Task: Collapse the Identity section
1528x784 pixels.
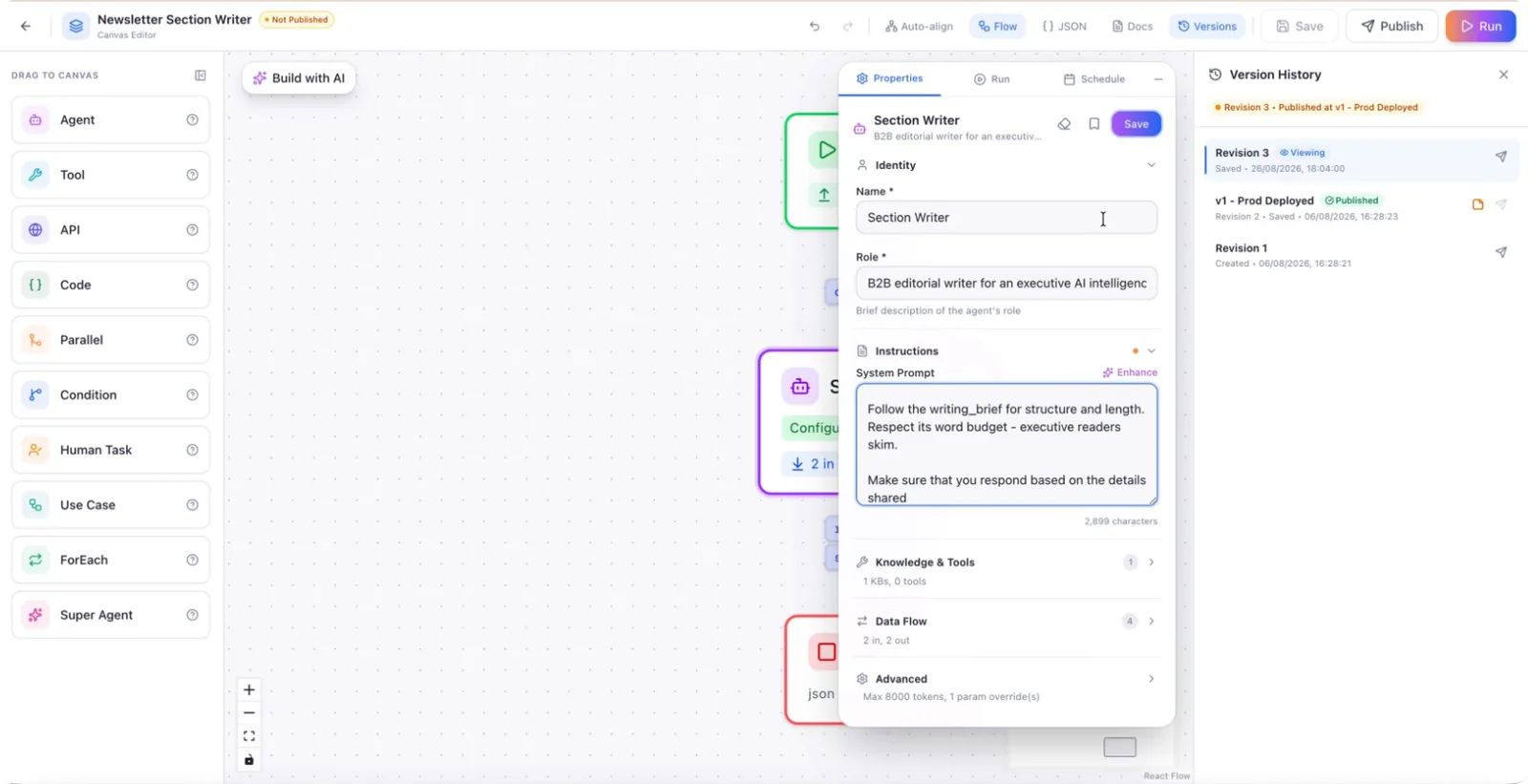Action: (x=1151, y=165)
